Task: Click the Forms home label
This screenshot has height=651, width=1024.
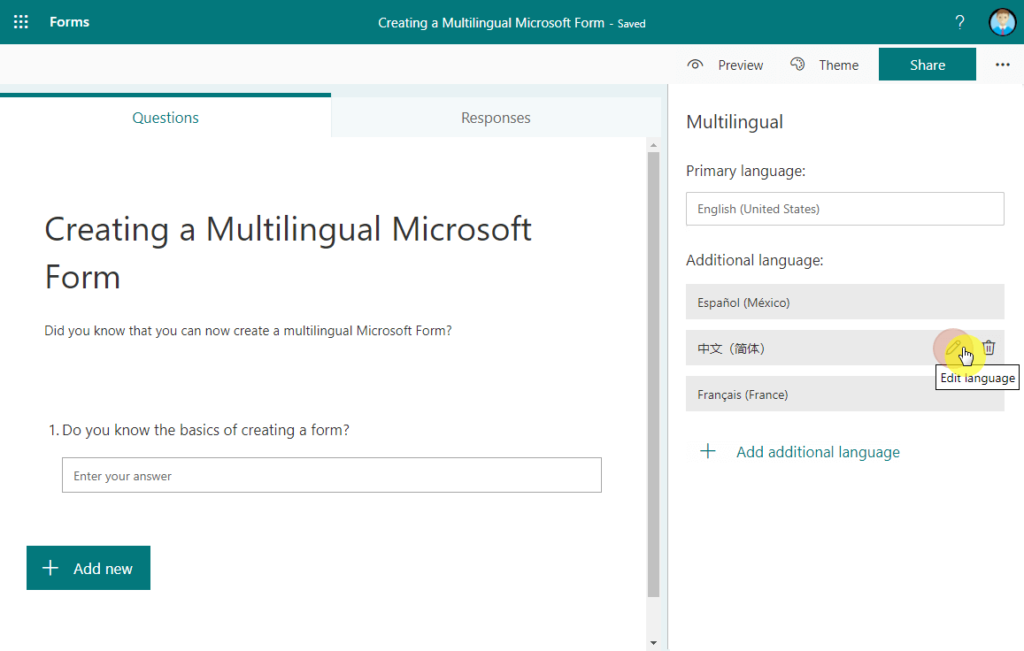Action: pos(69,22)
